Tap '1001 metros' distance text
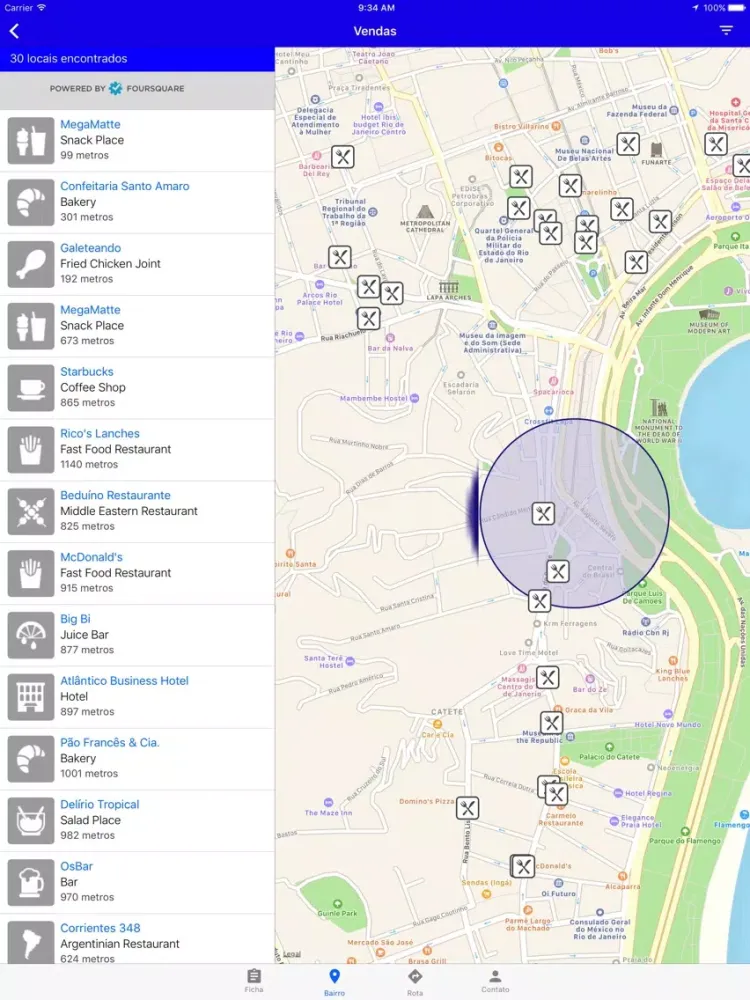 point(89,774)
